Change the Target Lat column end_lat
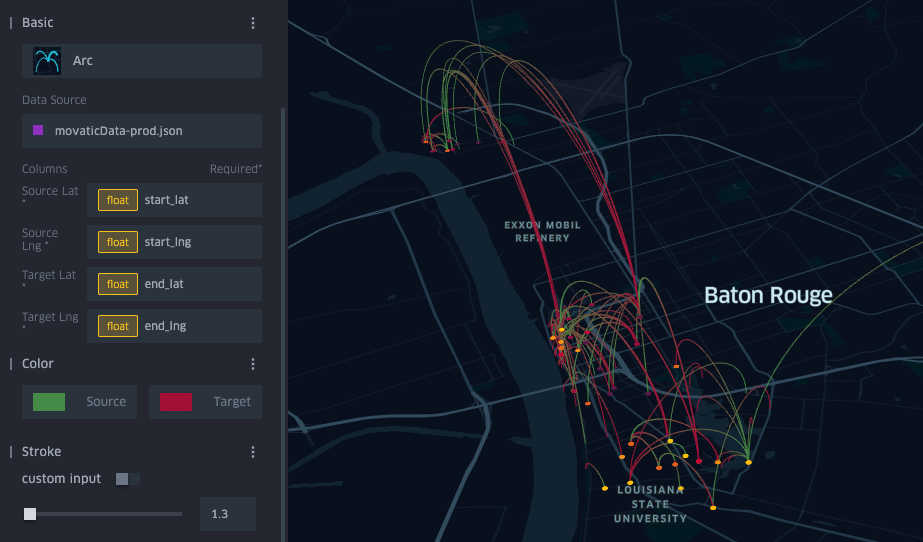The width and height of the screenshot is (923, 542). pos(174,284)
